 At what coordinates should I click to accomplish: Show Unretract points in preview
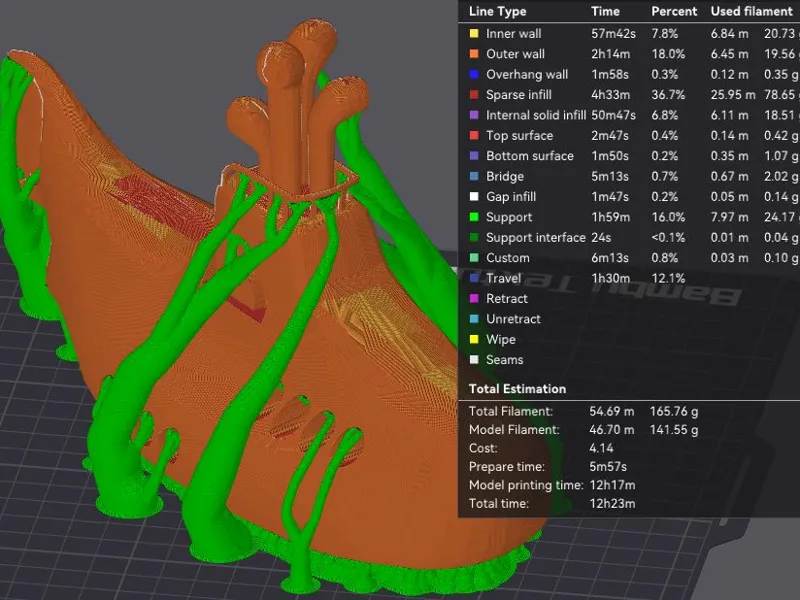click(x=513, y=319)
